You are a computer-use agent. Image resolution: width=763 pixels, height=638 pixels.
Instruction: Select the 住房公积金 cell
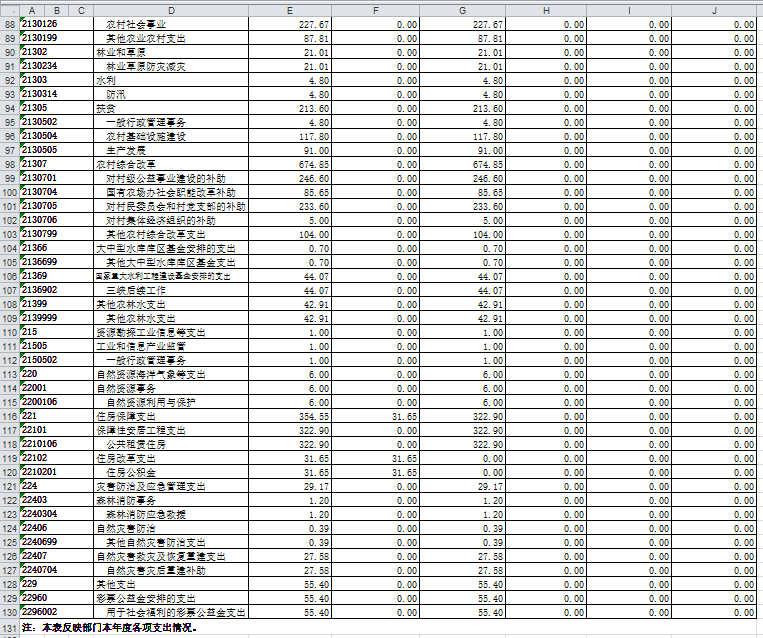coord(132,472)
